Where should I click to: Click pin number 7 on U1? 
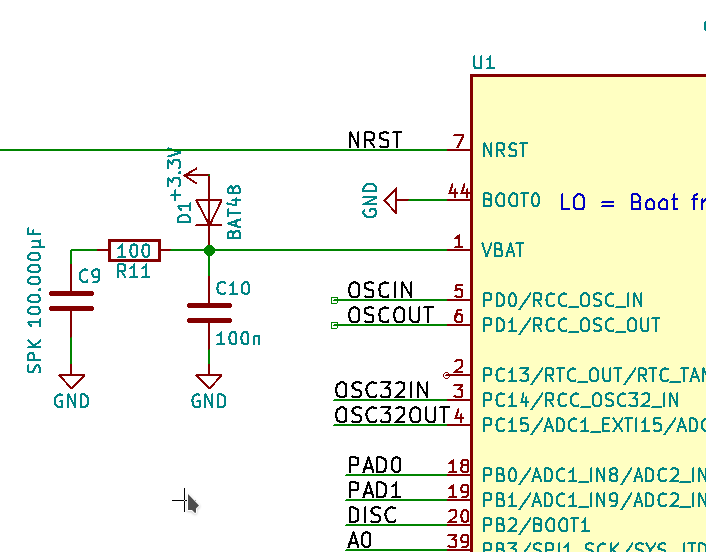point(459,141)
